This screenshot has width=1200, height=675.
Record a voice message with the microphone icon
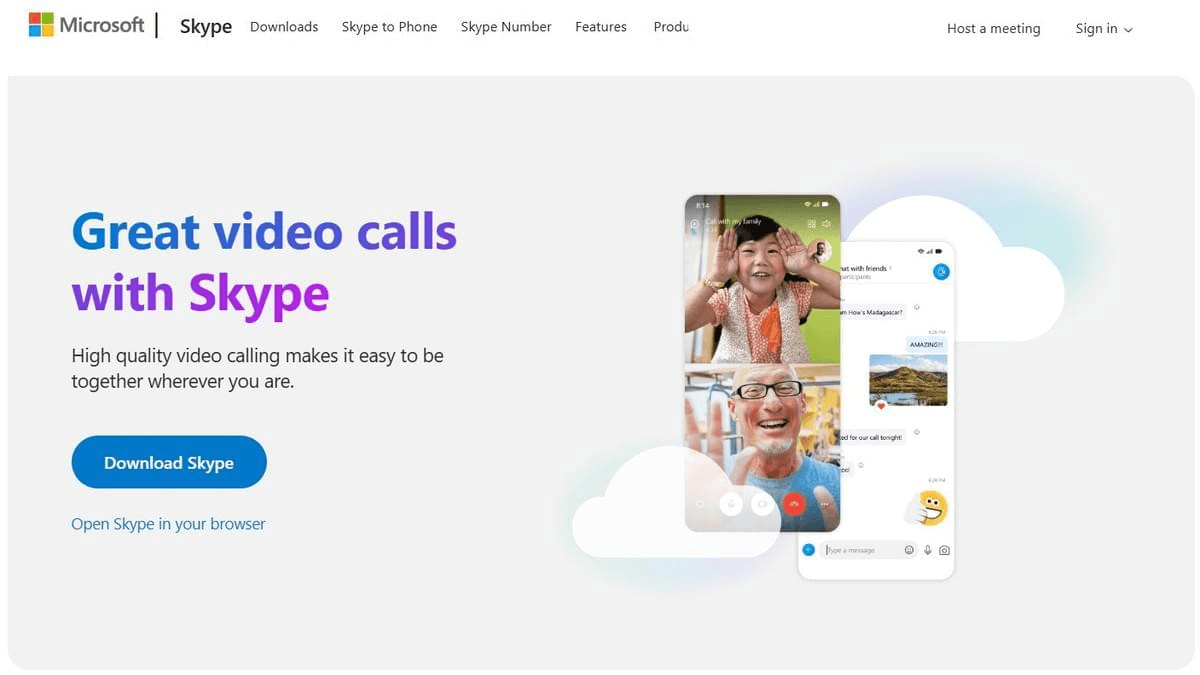point(927,550)
